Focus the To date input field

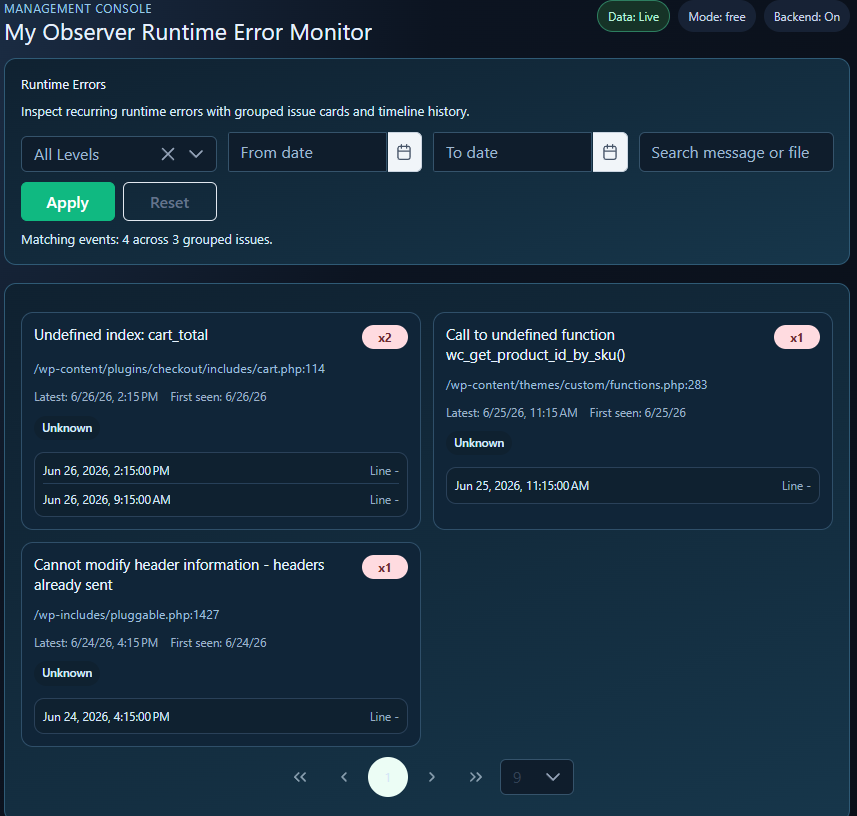click(513, 152)
